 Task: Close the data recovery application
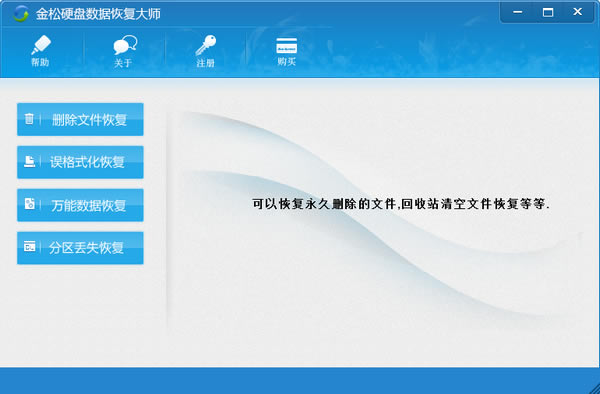[x=578, y=12]
